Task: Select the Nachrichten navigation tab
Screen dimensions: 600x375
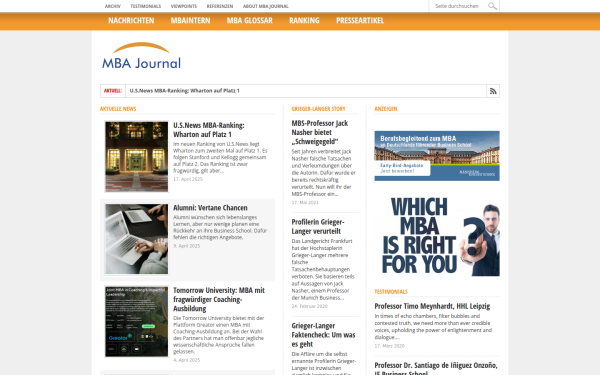Action: point(131,21)
